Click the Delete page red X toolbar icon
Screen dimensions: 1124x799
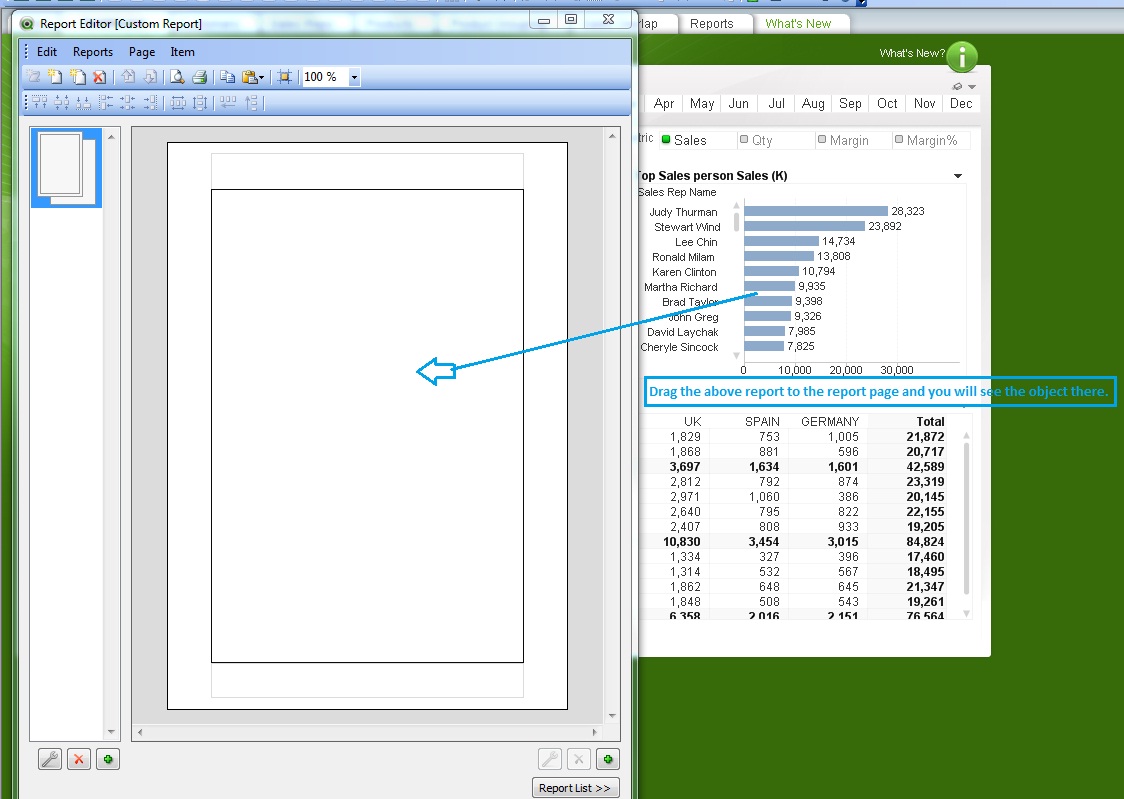99,77
